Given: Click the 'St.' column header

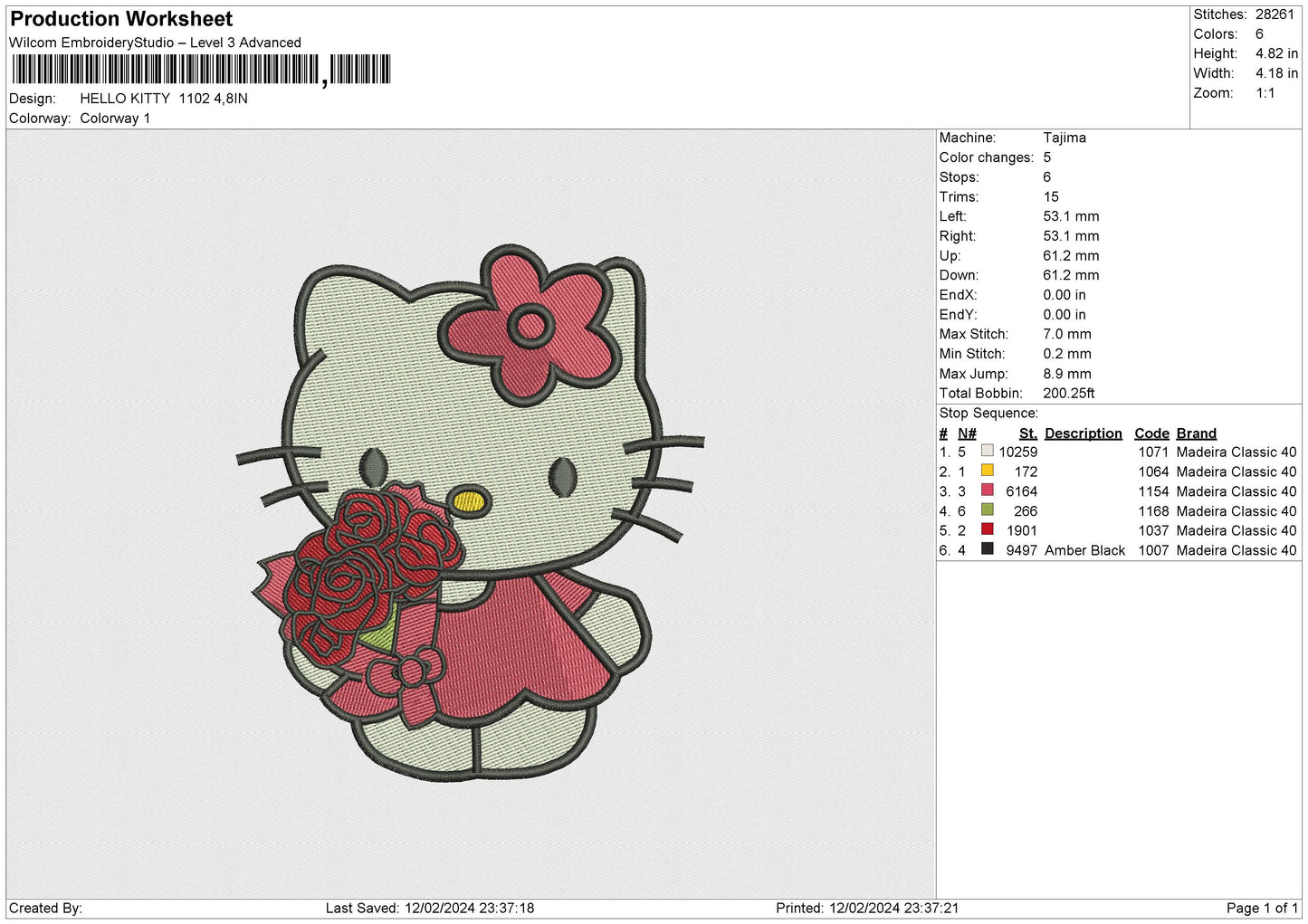Looking at the screenshot, I should point(1028,433).
